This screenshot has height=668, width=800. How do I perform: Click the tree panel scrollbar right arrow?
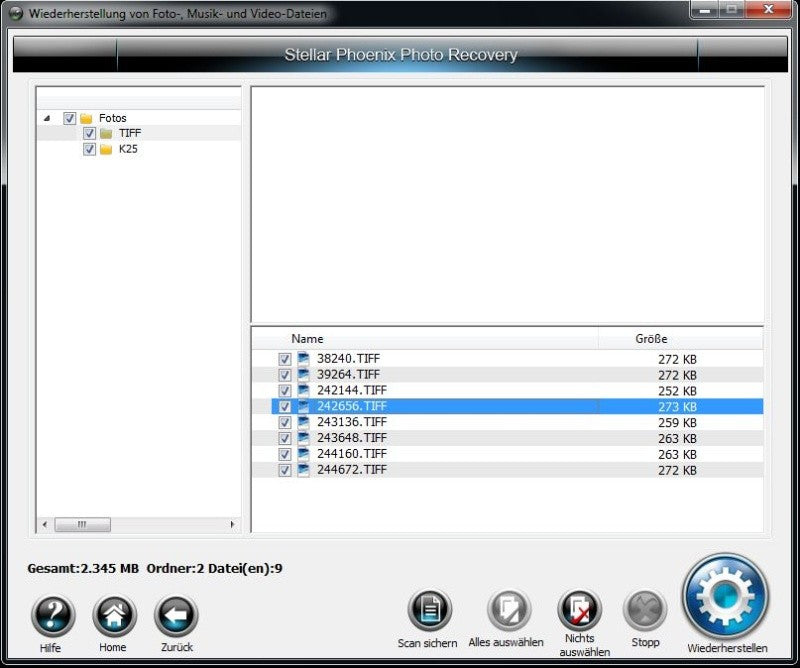(x=233, y=524)
